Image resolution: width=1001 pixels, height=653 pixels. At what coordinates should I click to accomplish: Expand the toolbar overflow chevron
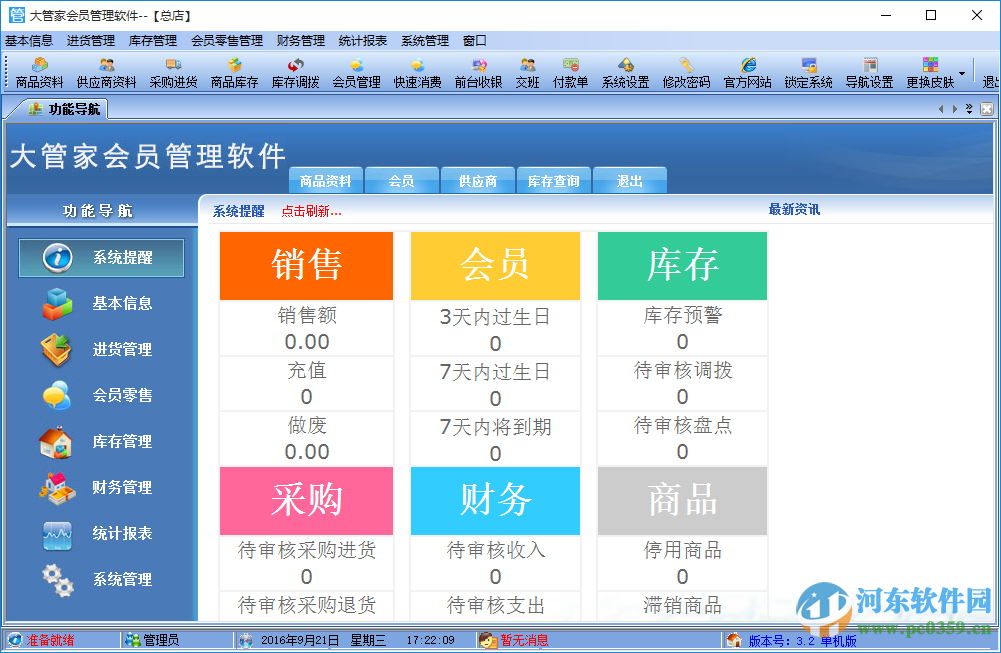tap(969, 106)
